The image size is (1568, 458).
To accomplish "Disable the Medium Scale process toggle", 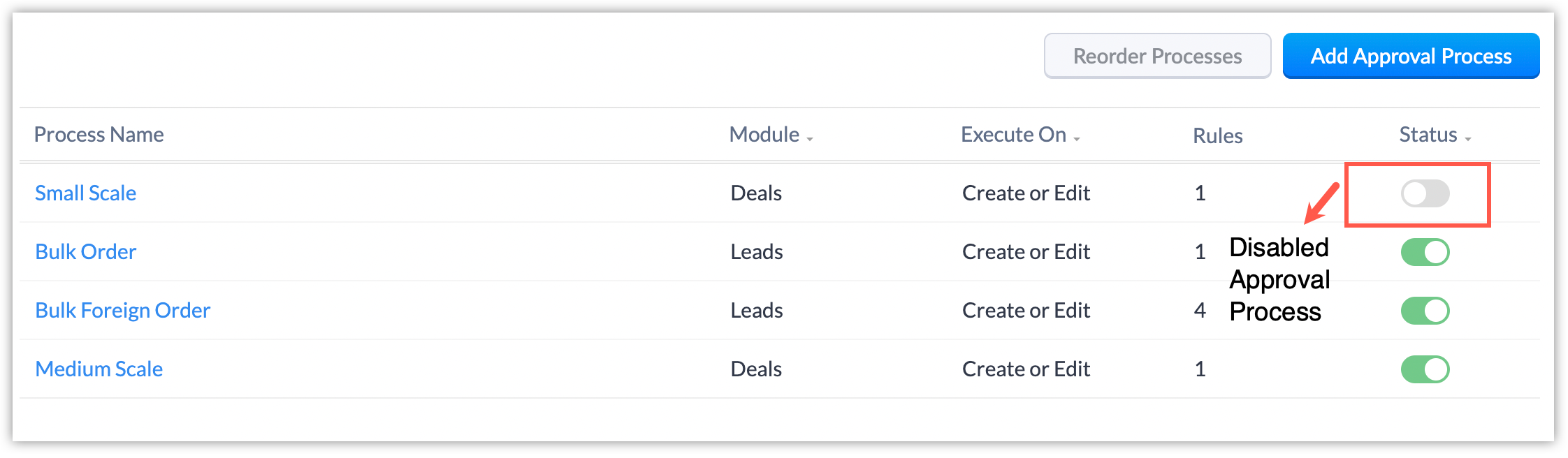I will click(x=1425, y=369).
